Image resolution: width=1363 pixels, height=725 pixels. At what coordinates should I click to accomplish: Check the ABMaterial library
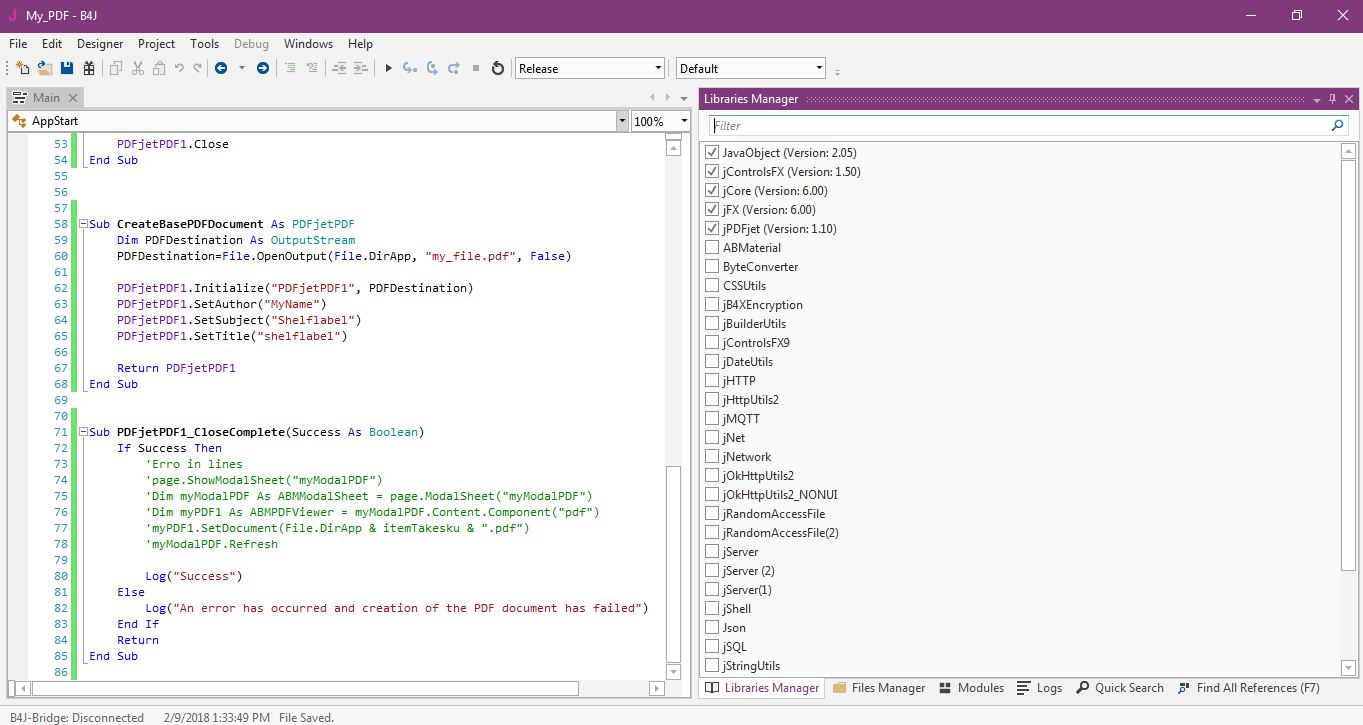(x=712, y=248)
